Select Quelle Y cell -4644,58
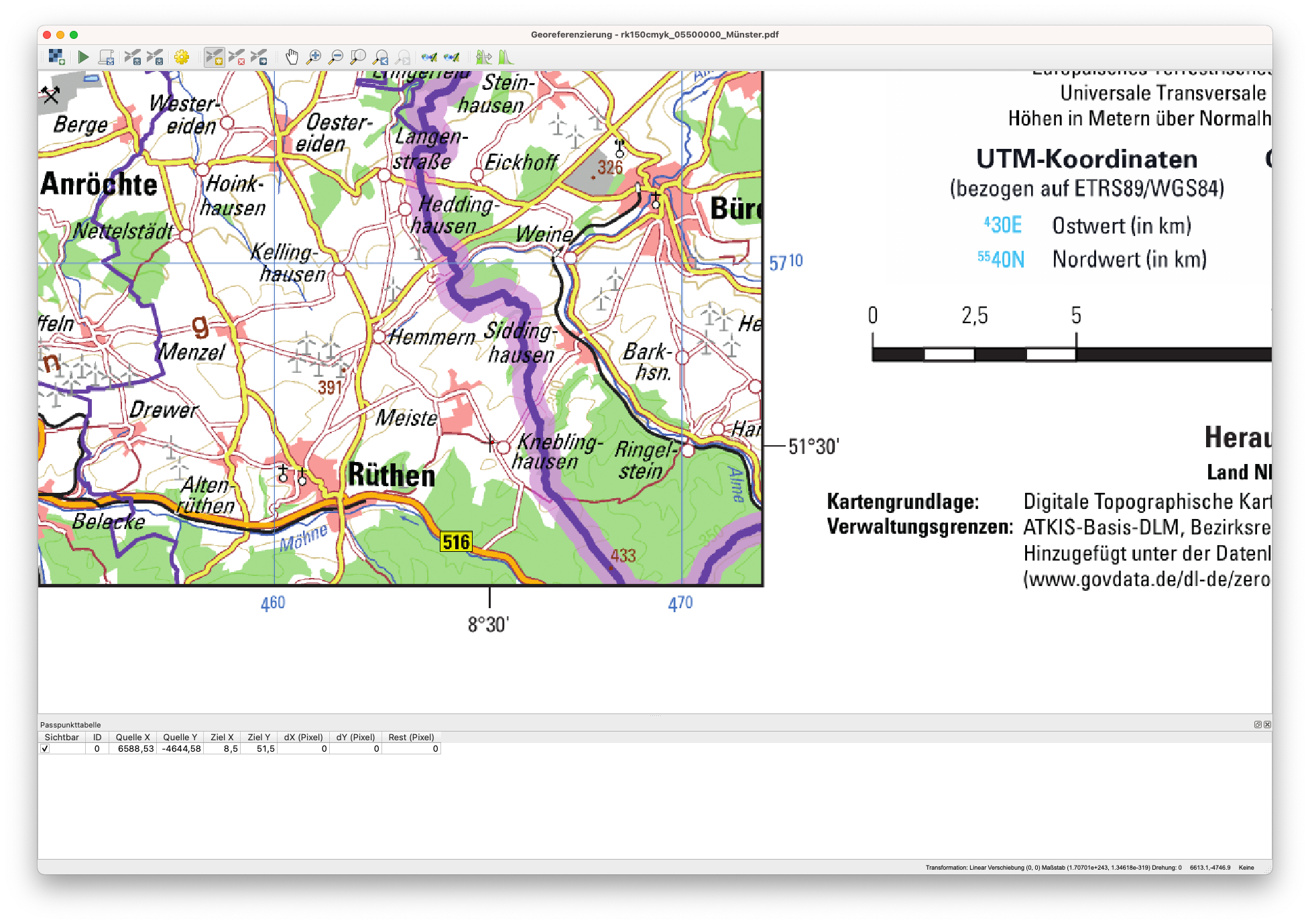 tap(180, 748)
